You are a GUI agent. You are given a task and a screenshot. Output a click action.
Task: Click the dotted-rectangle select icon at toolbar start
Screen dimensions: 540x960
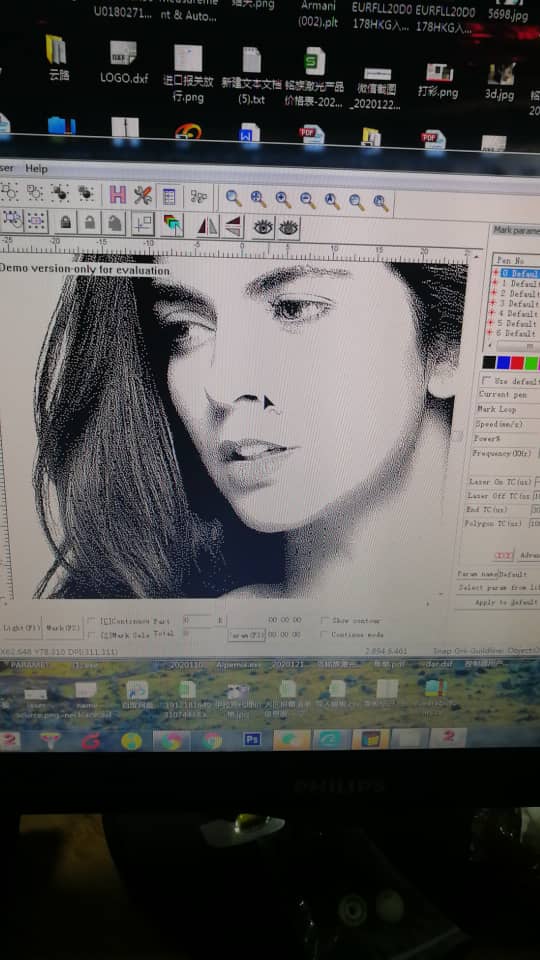(x=12, y=220)
